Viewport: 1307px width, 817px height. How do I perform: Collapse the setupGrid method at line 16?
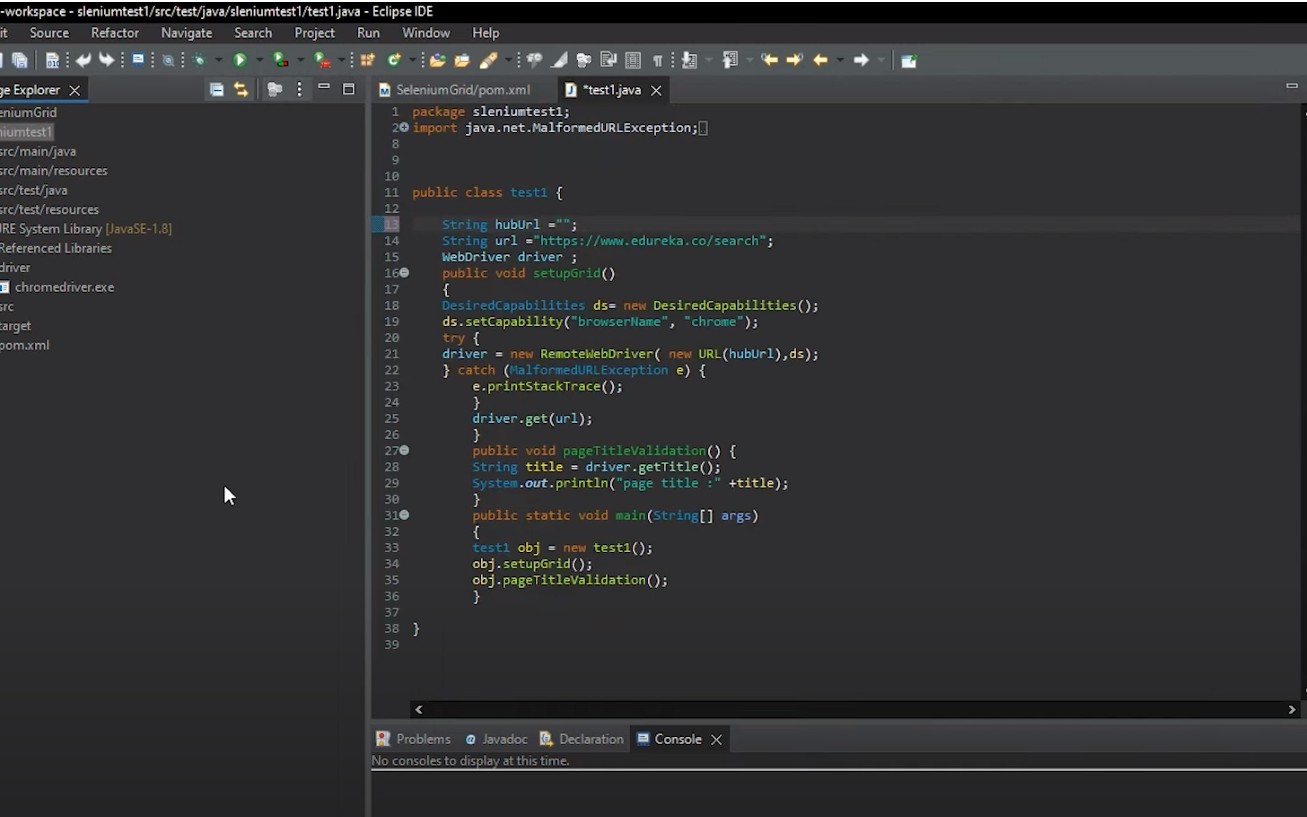404,273
